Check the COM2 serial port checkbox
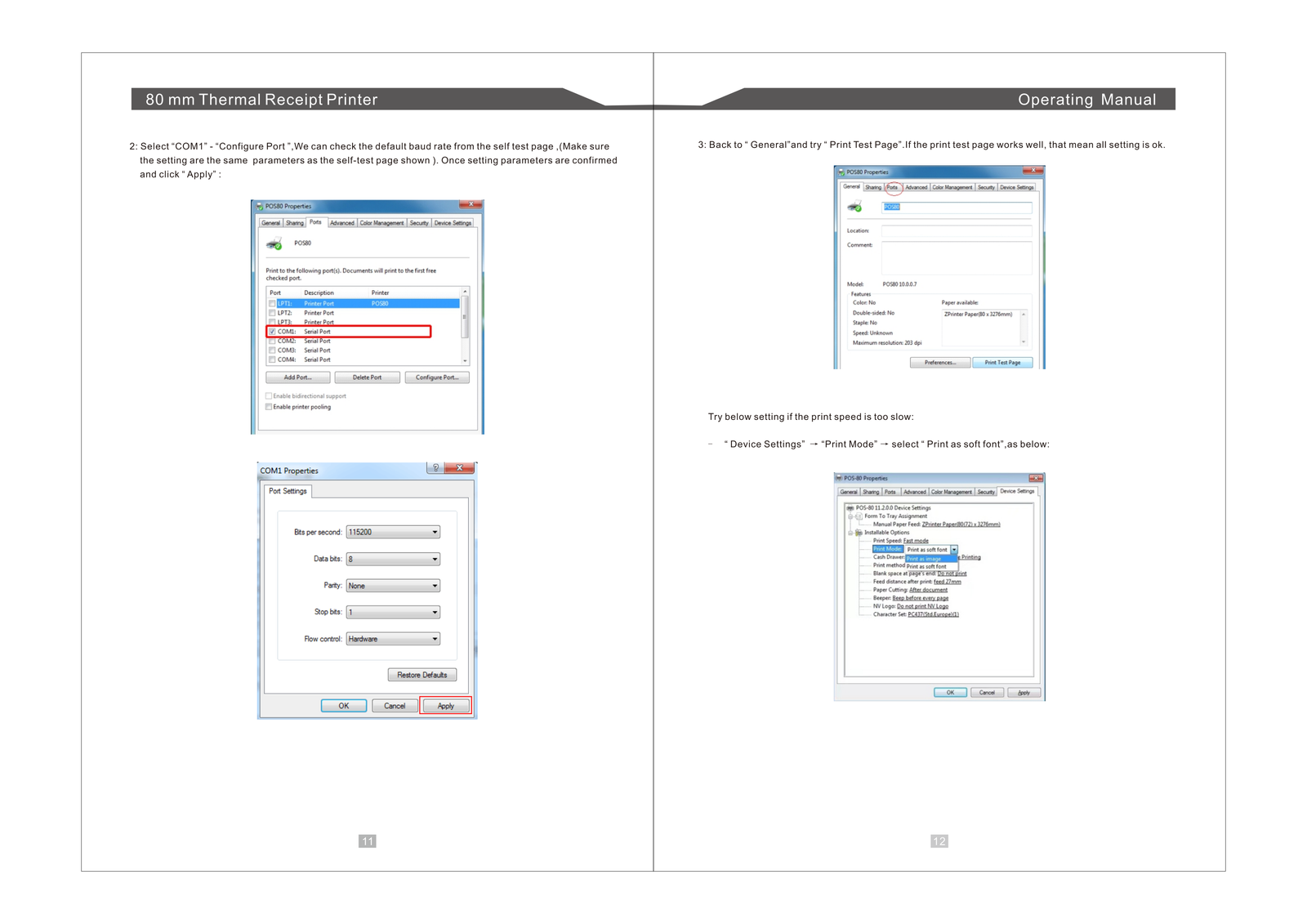 click(x=272, y=341)
